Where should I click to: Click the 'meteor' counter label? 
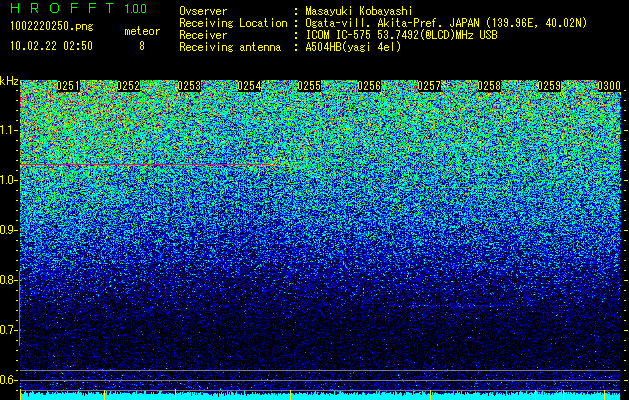click(x=142, y=31)
